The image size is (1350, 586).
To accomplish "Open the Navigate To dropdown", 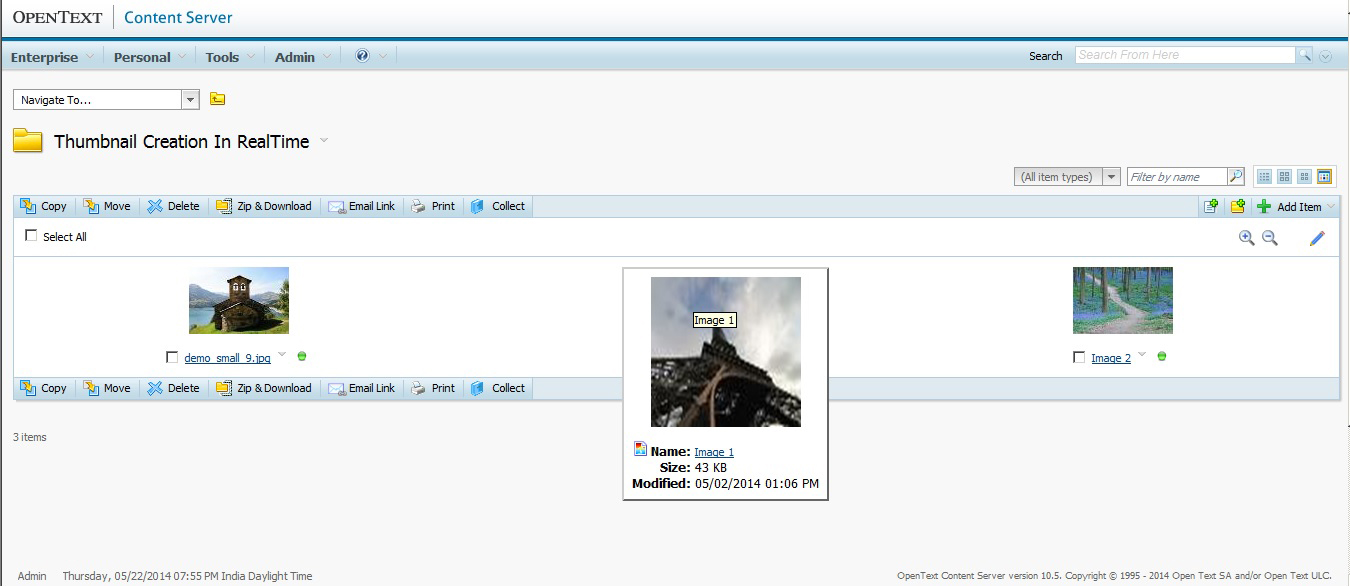I will point(190,100).
